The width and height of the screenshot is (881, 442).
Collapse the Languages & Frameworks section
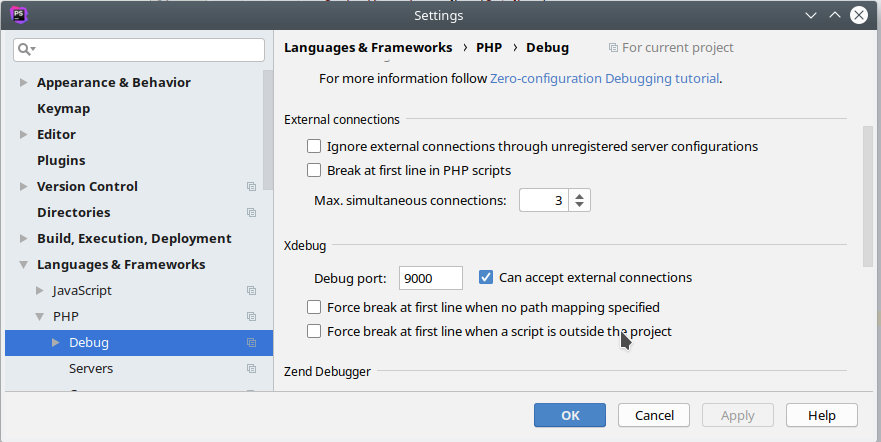(x=24, y=265)
